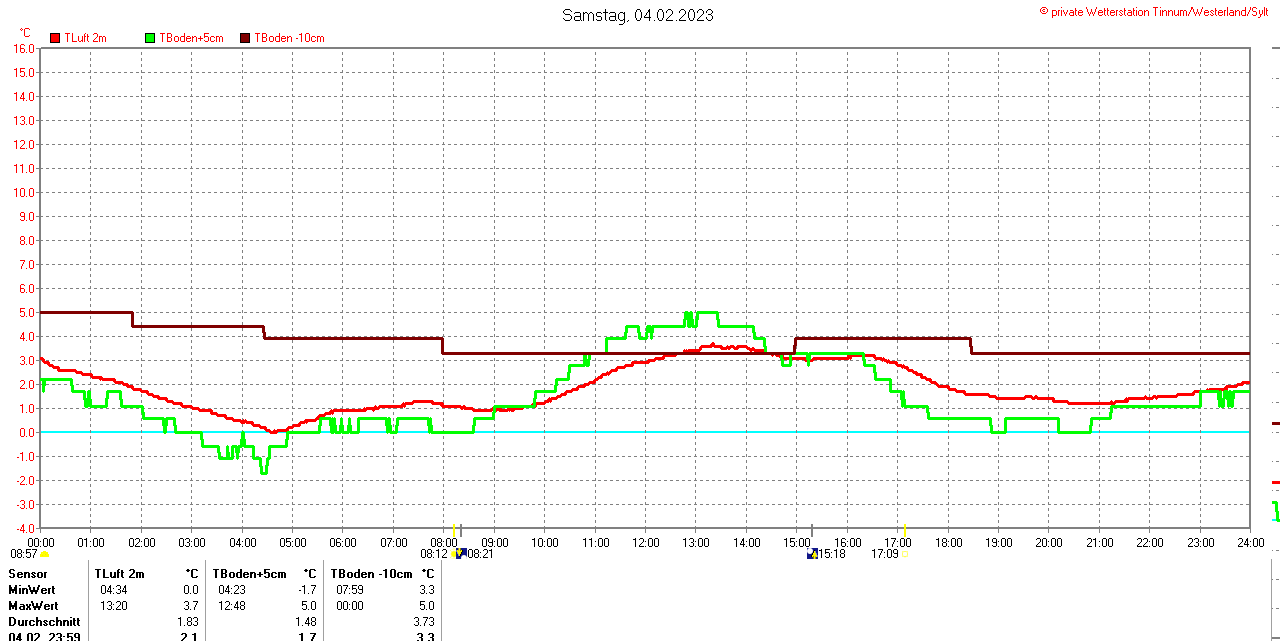The width and height of the screenshot is (1280, 641).
Task: Select the TBoden+5cm legend label
Action: (x=191, y=38)
